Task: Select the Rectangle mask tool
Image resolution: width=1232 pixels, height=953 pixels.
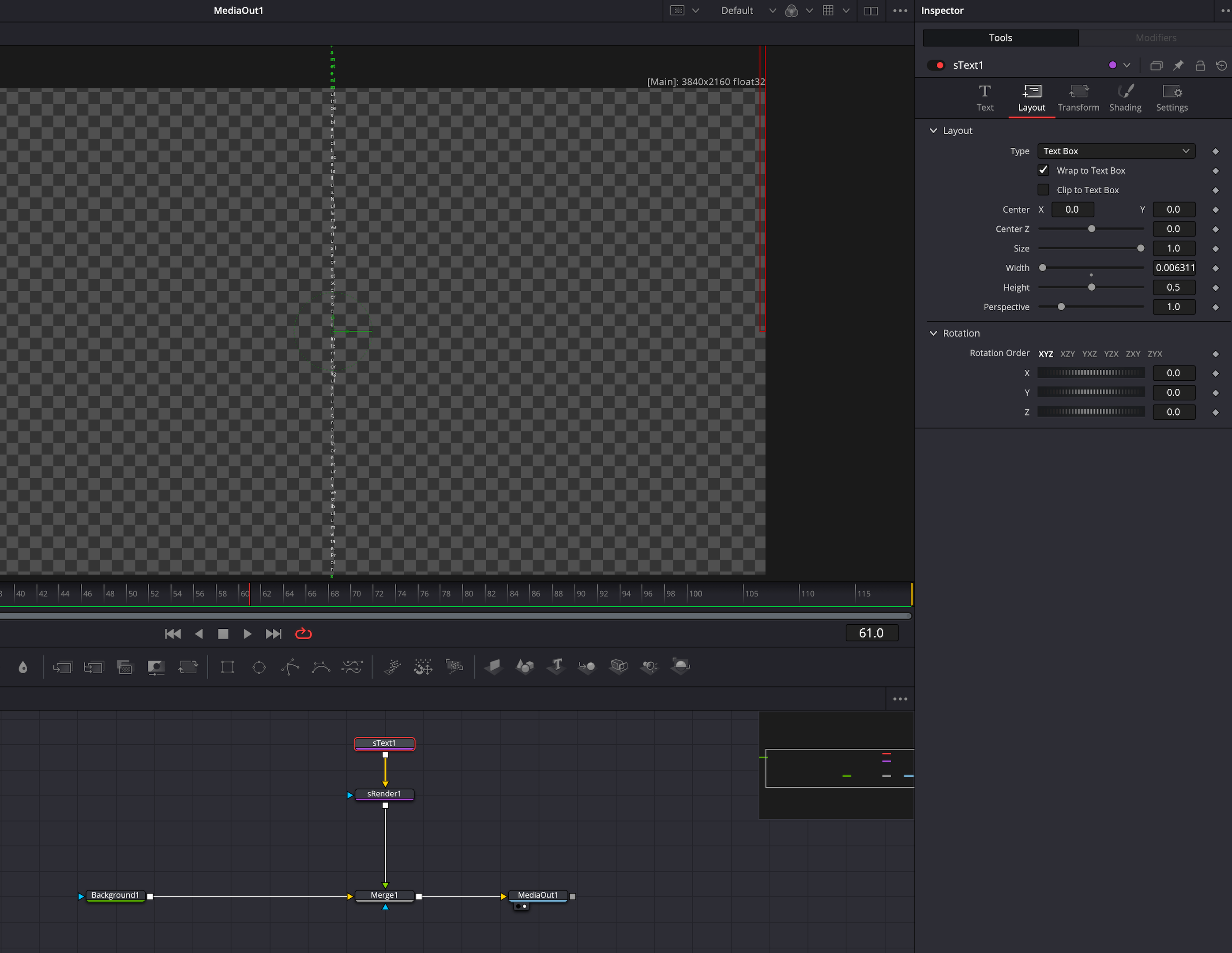Action: click(x=227, y=667)
